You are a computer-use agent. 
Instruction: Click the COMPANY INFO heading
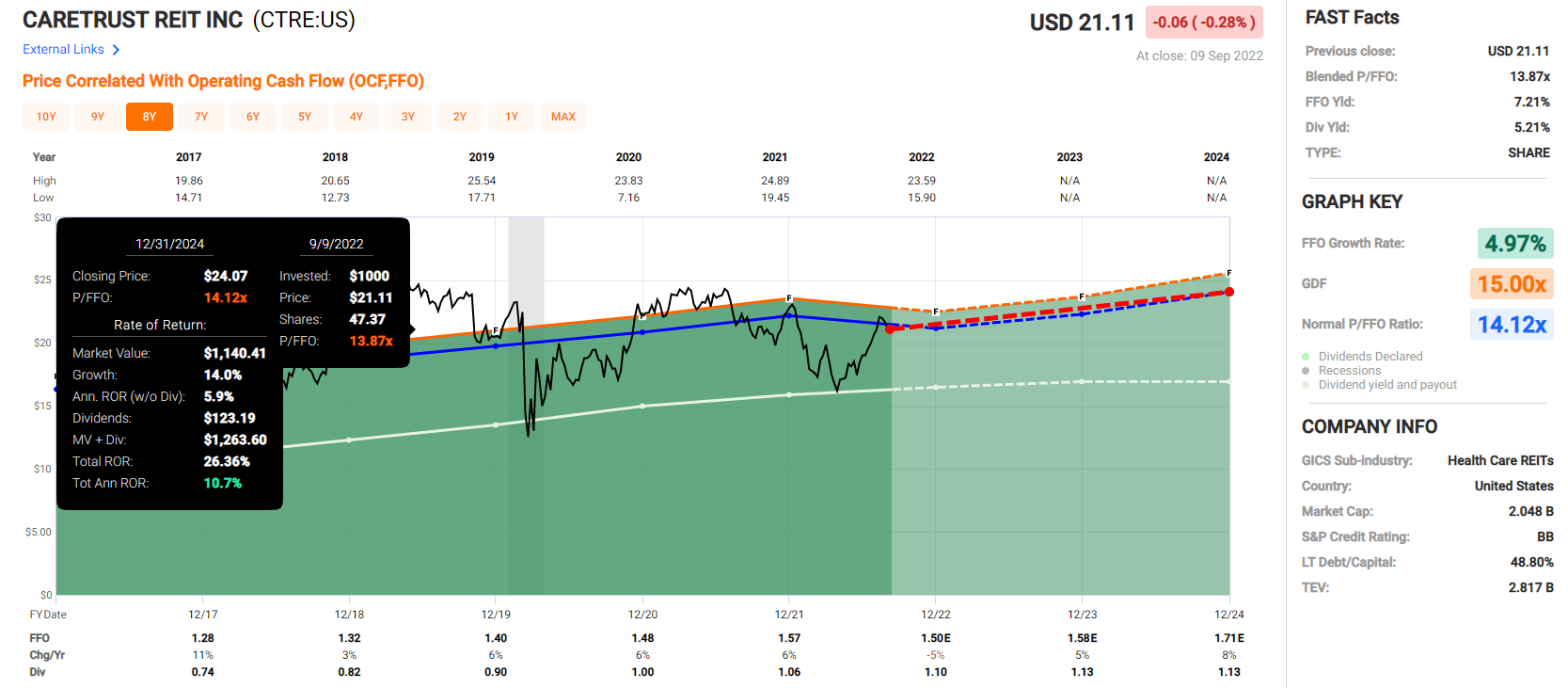pos(1370,426)
